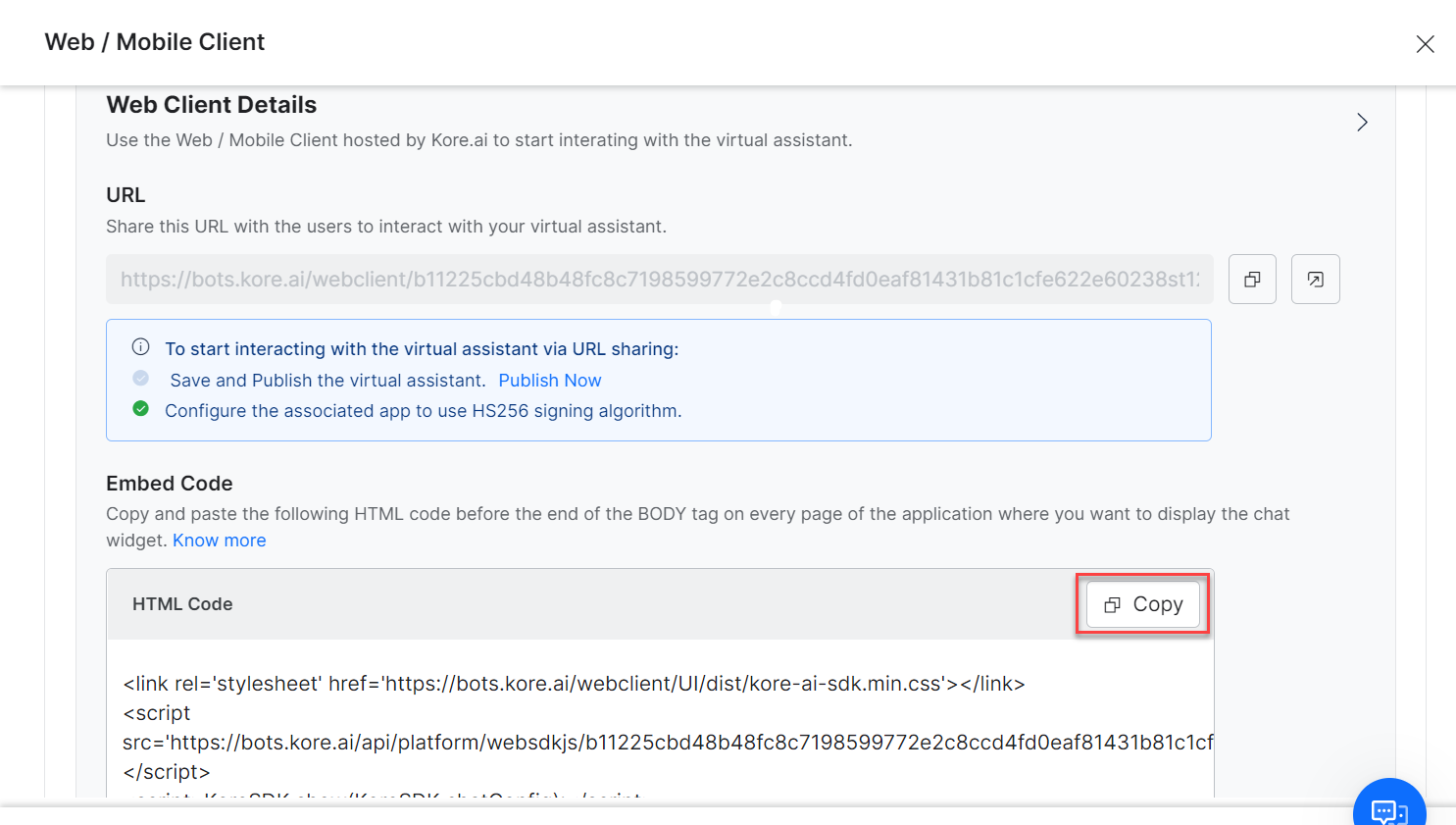This screenshot has height=825, width=1456.
Task: Click the gray checkmark beside Save and Publish
Action: [x=141, y=379]
